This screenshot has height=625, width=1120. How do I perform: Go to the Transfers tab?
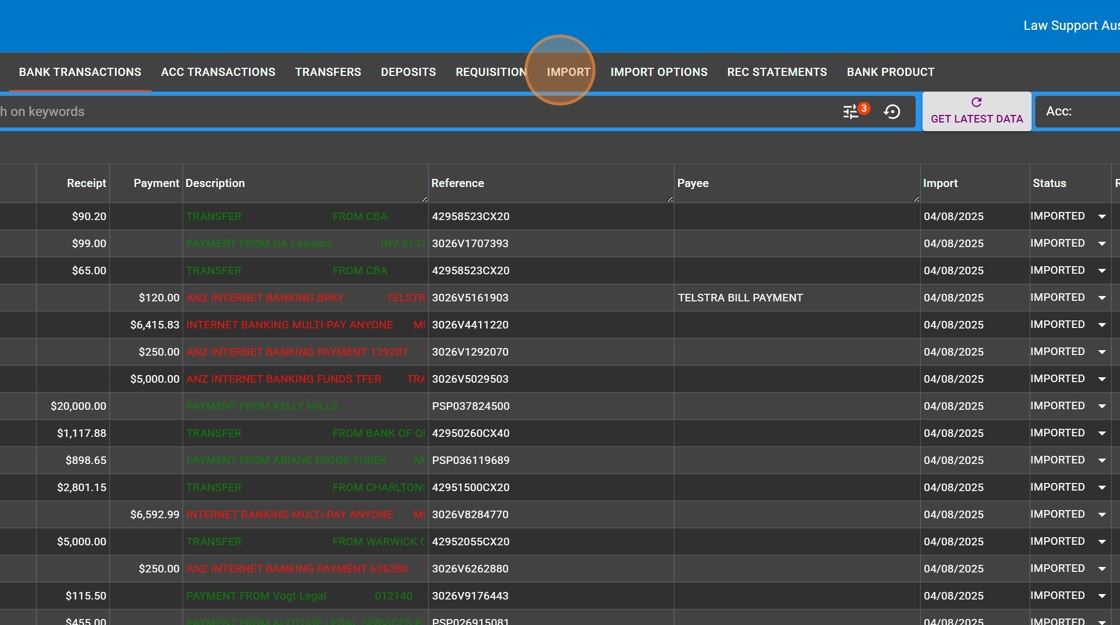pos(328,72)
